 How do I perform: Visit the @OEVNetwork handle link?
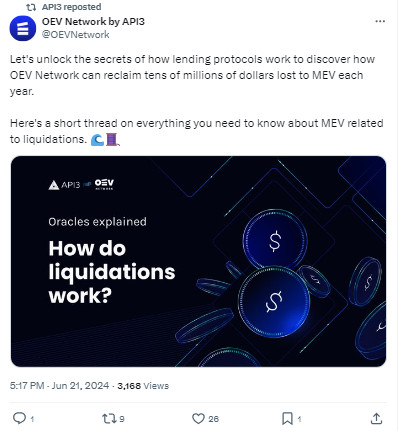[75, 35]
